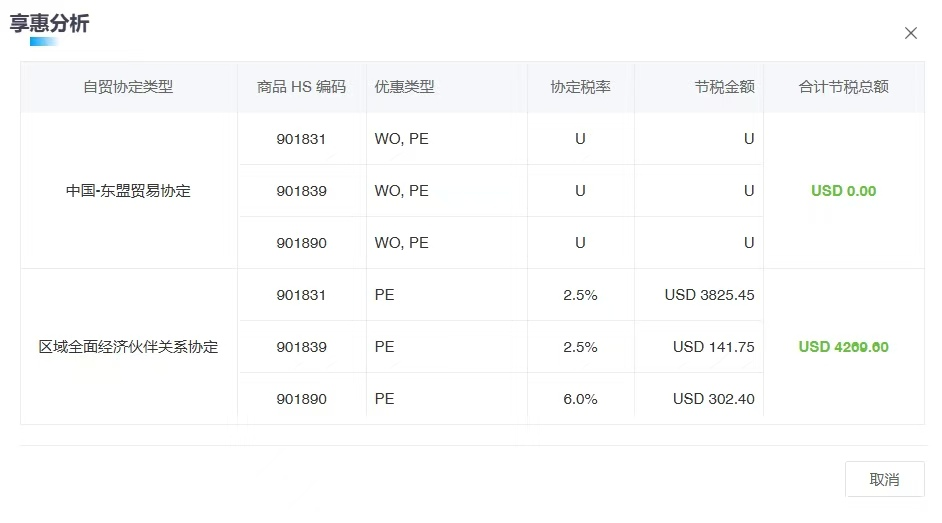Select the 6.0% agreement tax rate cell

click(x=580, y=399)
